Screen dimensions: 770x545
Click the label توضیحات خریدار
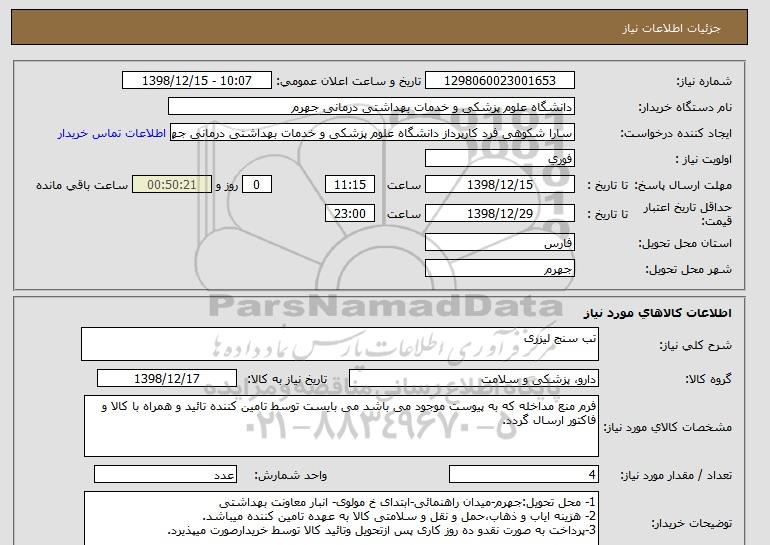click(x=691, y=523)
